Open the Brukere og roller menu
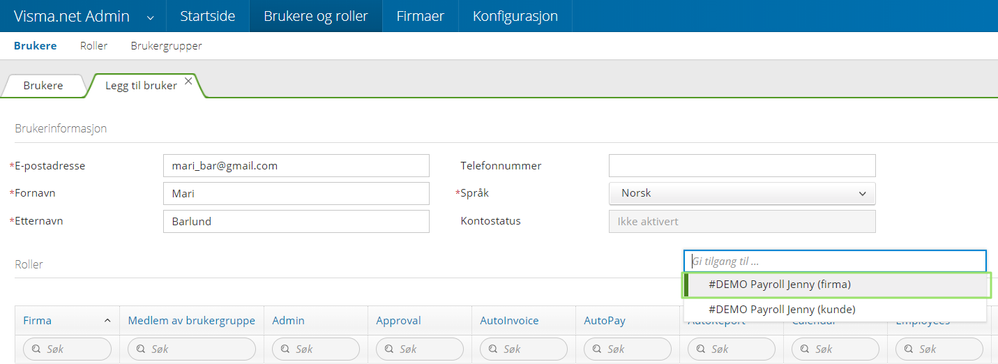 (316, 16)
